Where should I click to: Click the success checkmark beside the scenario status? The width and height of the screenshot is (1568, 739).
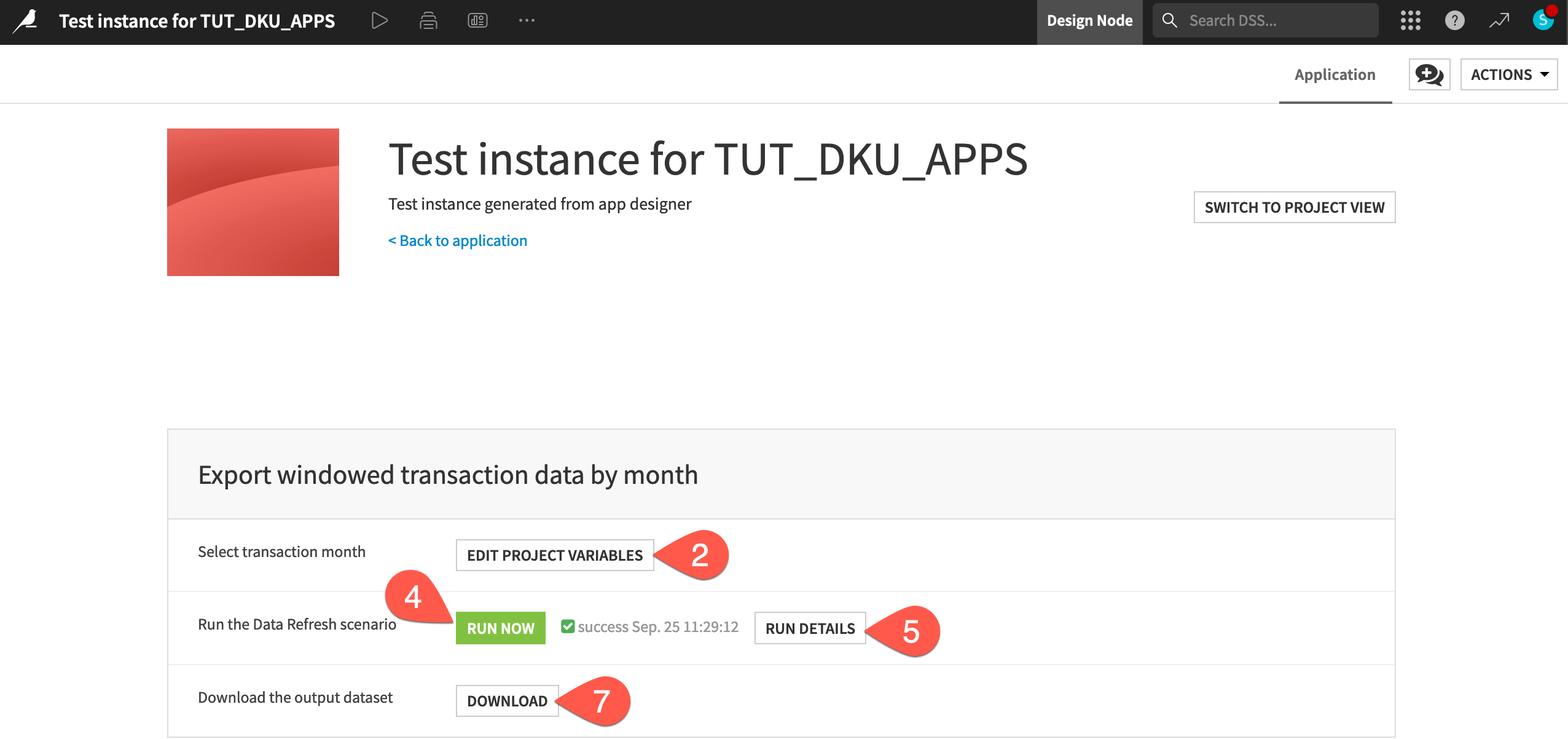tap(567, 627)
